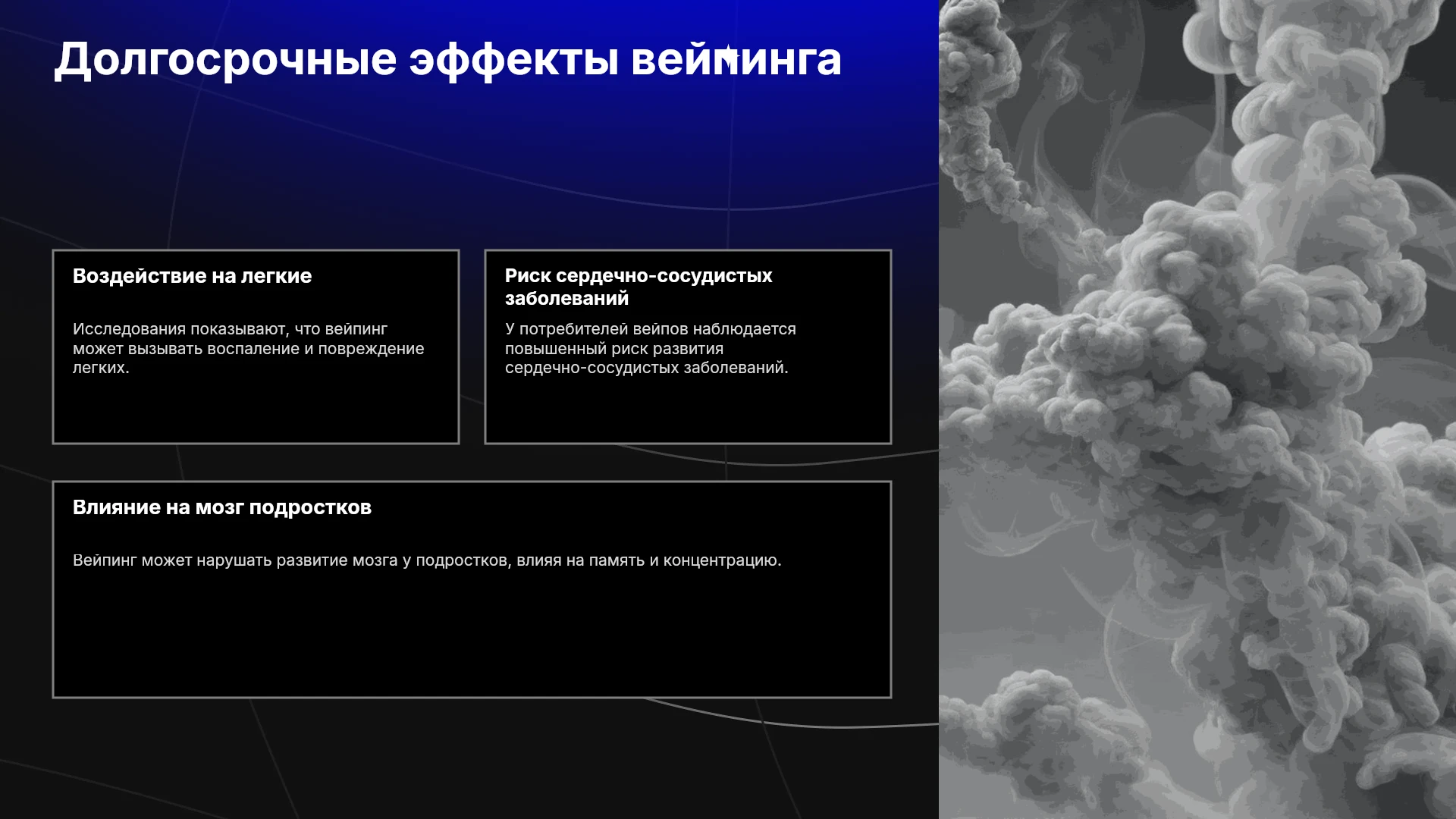Click the word 'эффекты' in the title
Screen dimensions: 1456x819
click(x=514, y=59)
